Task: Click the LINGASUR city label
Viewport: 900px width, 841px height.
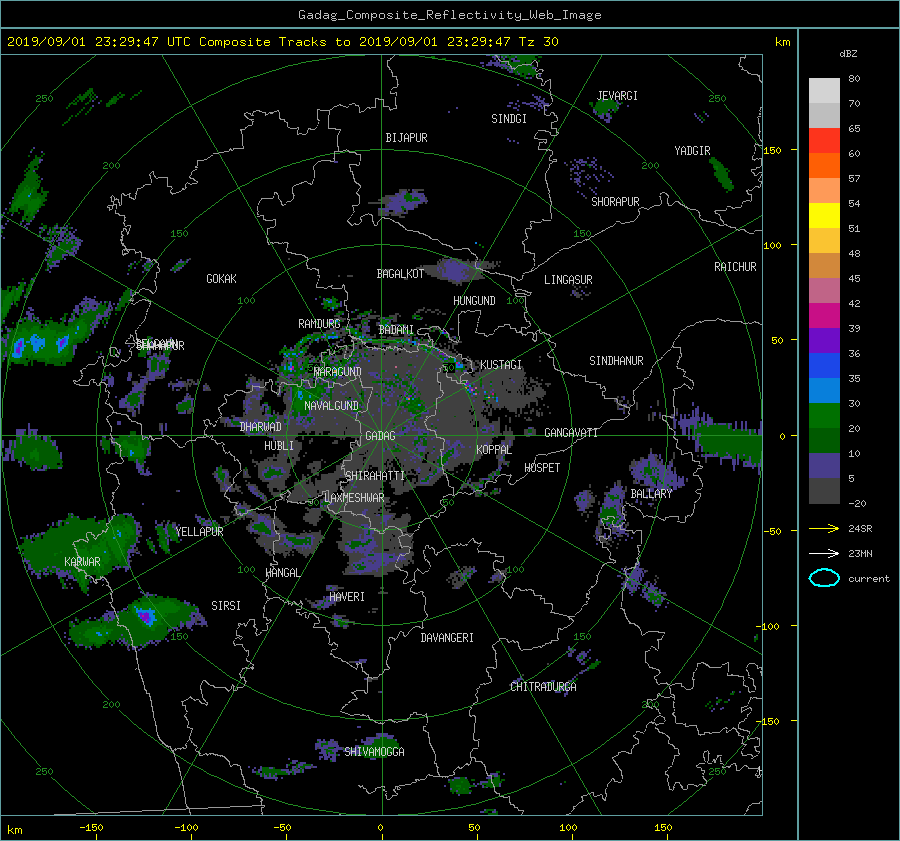Action: (568, 280)
